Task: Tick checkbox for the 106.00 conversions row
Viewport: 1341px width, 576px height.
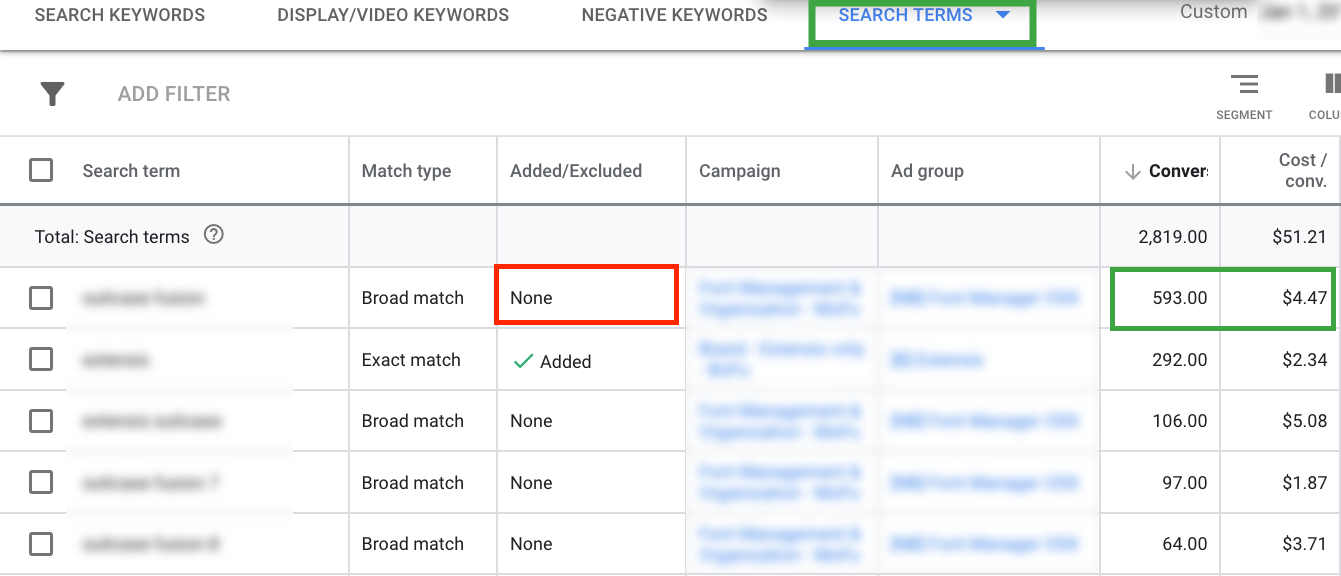Action: [x=41, y=421]
